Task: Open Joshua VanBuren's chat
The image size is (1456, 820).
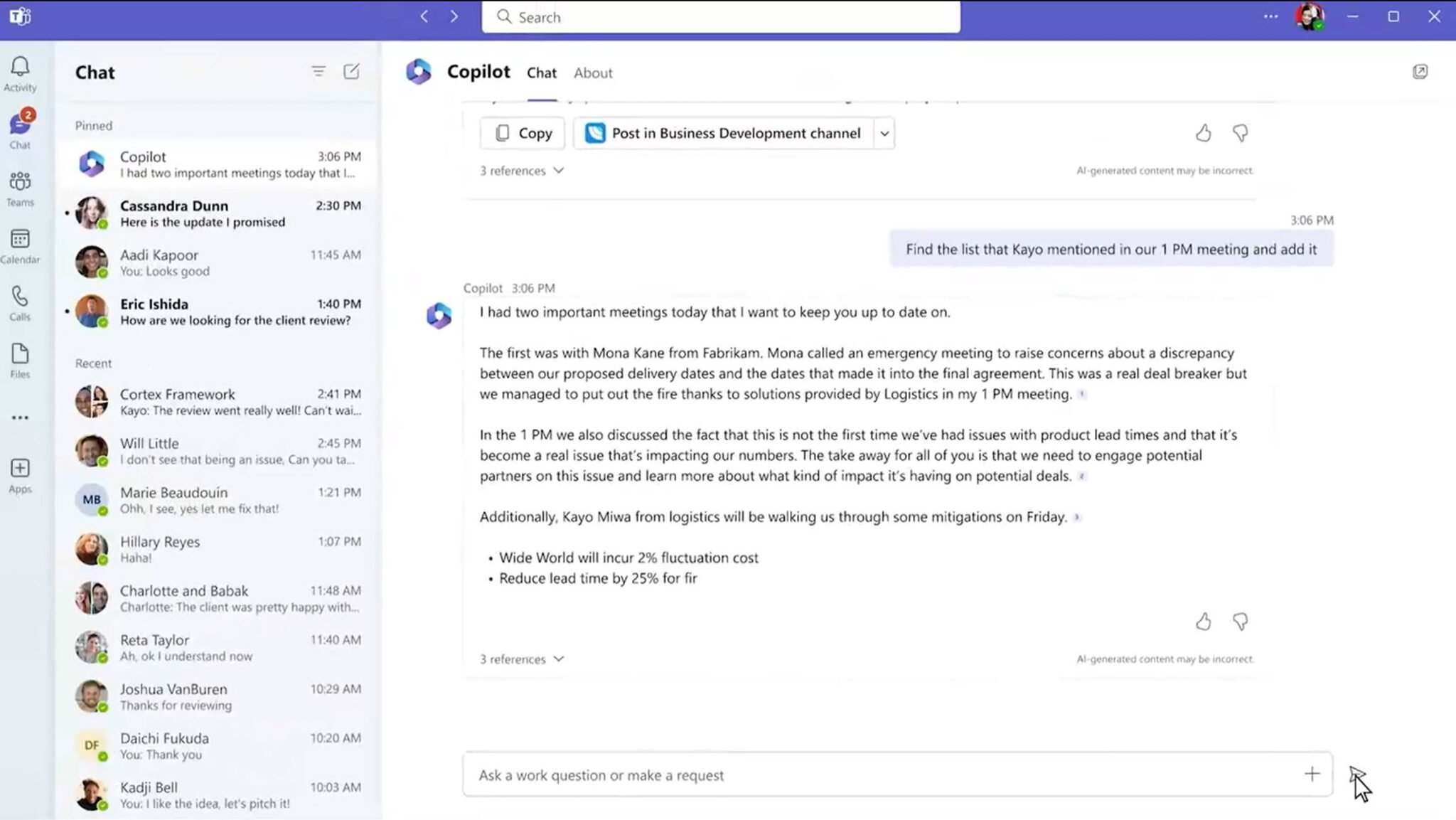Action: click(x=216, y=696)
